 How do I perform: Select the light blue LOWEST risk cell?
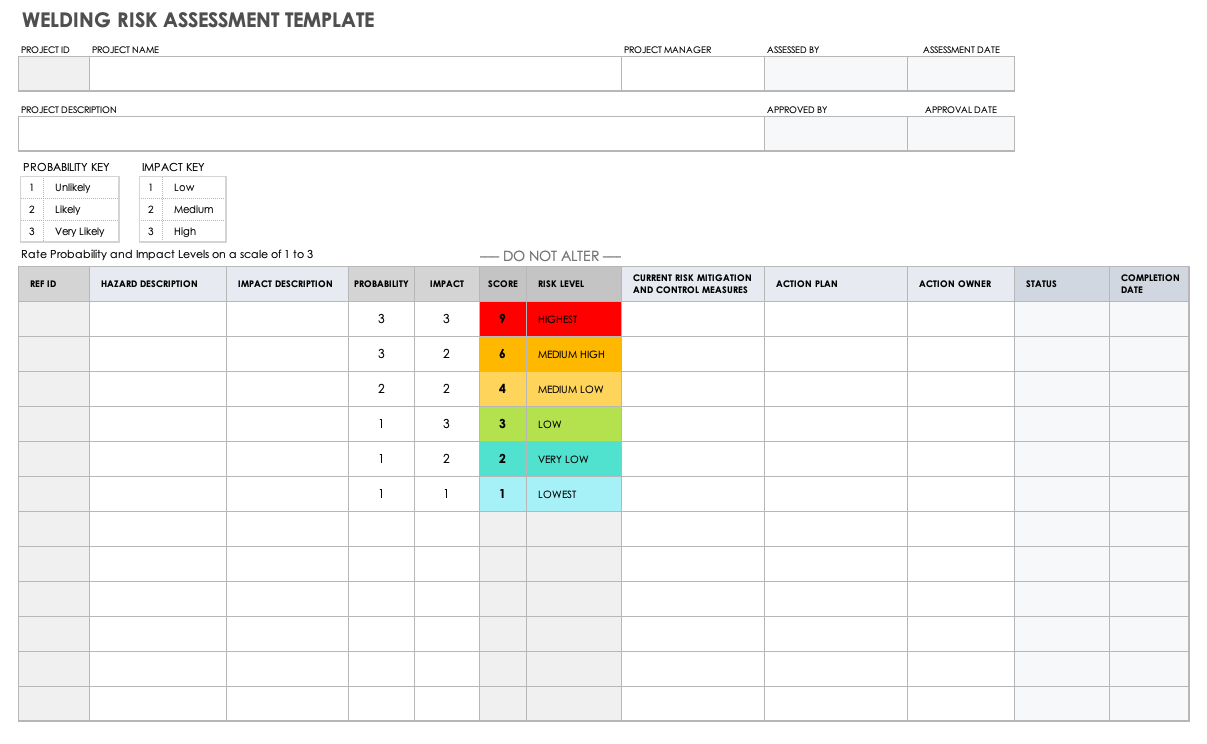coord(573,494)
